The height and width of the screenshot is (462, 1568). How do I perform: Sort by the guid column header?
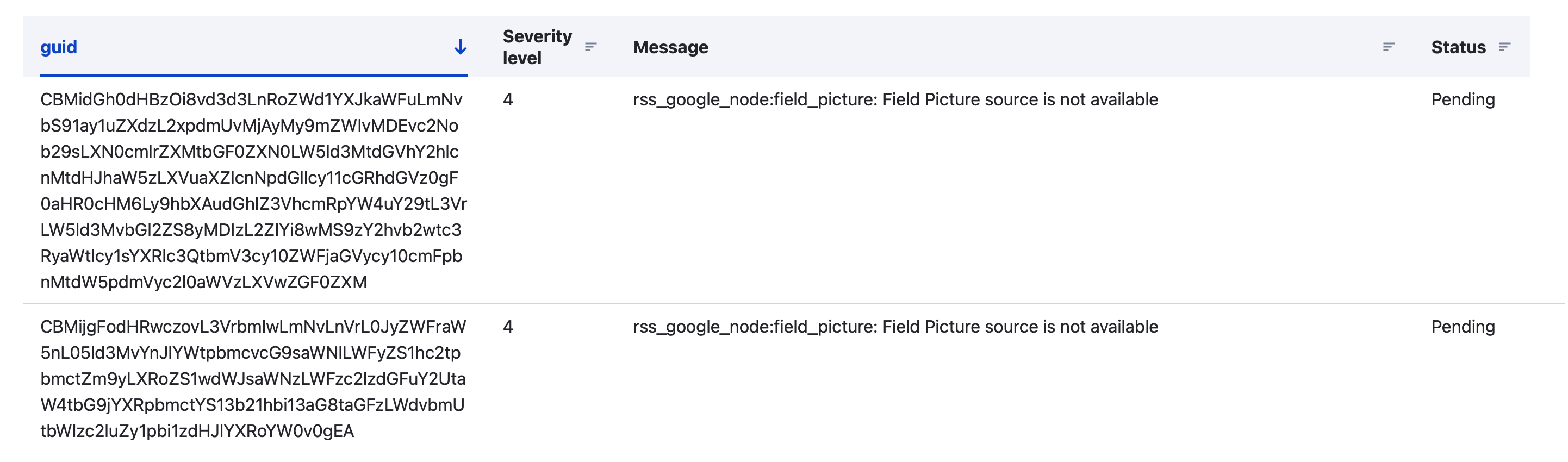59,47
